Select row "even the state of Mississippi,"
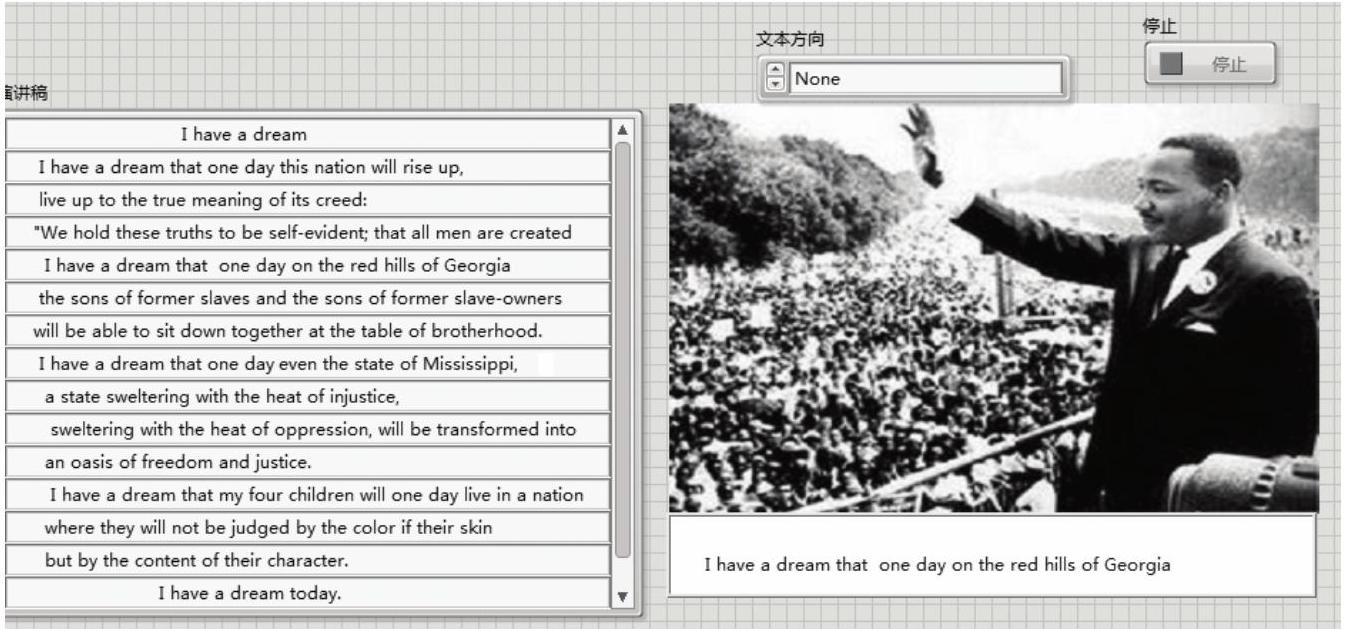Image resolution: width=1347 pixels, height=629 pixels. (x=308, y=364)
